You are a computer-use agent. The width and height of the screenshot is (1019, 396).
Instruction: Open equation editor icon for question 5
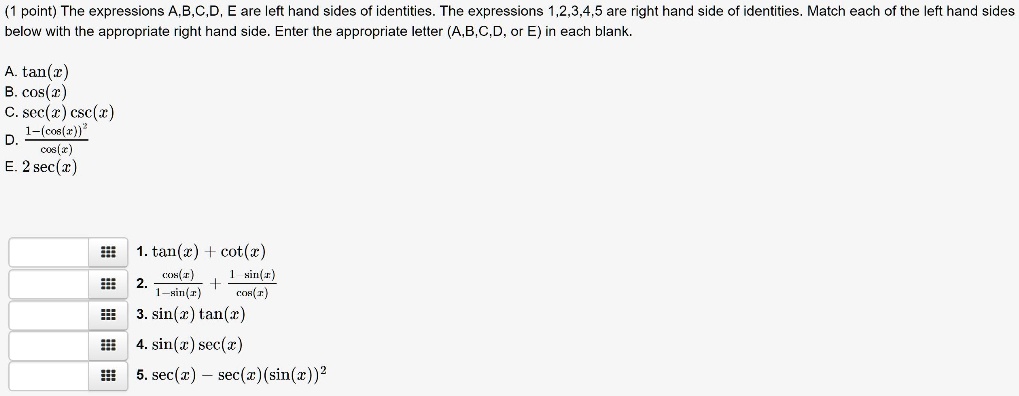click(x=109, y=376)
